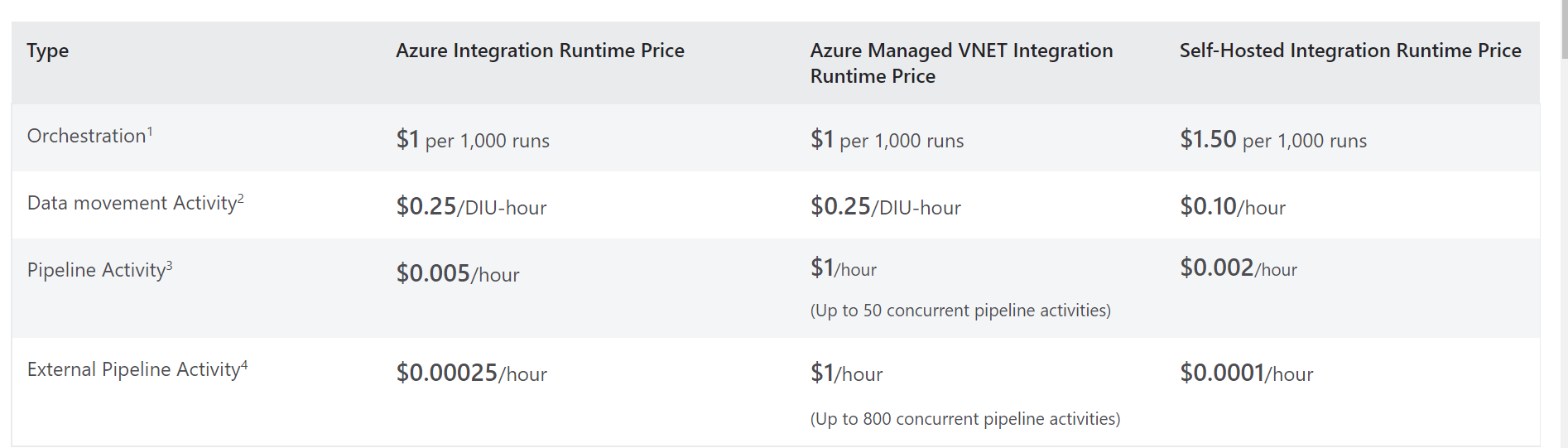Click the Type column header

(x=48, y=51)
